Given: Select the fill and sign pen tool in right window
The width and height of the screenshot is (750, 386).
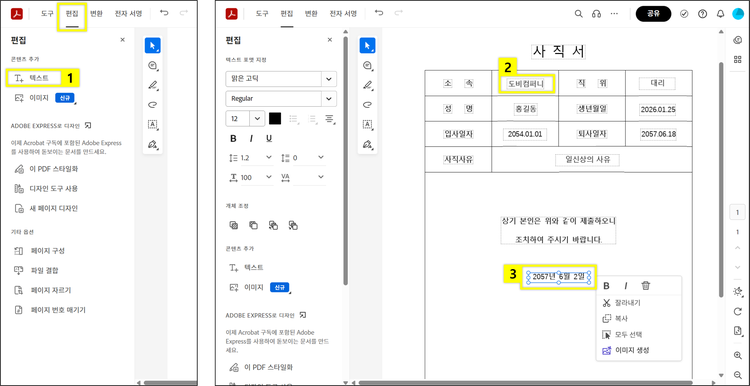Looking at the screenshot, I should tap(367, 144).
